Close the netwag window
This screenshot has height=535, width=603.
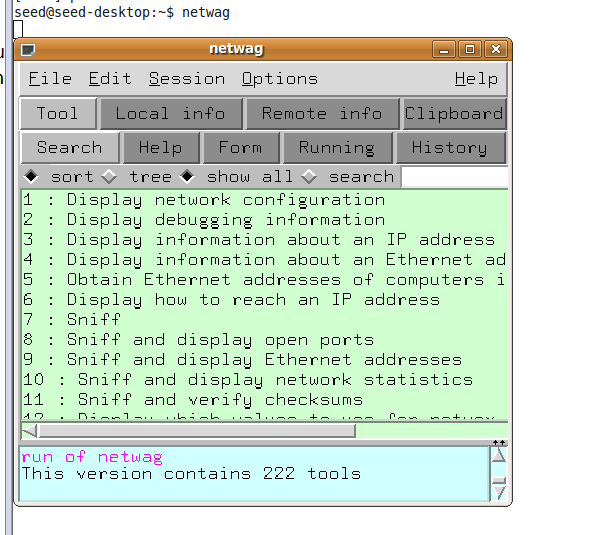pos(496,50)
